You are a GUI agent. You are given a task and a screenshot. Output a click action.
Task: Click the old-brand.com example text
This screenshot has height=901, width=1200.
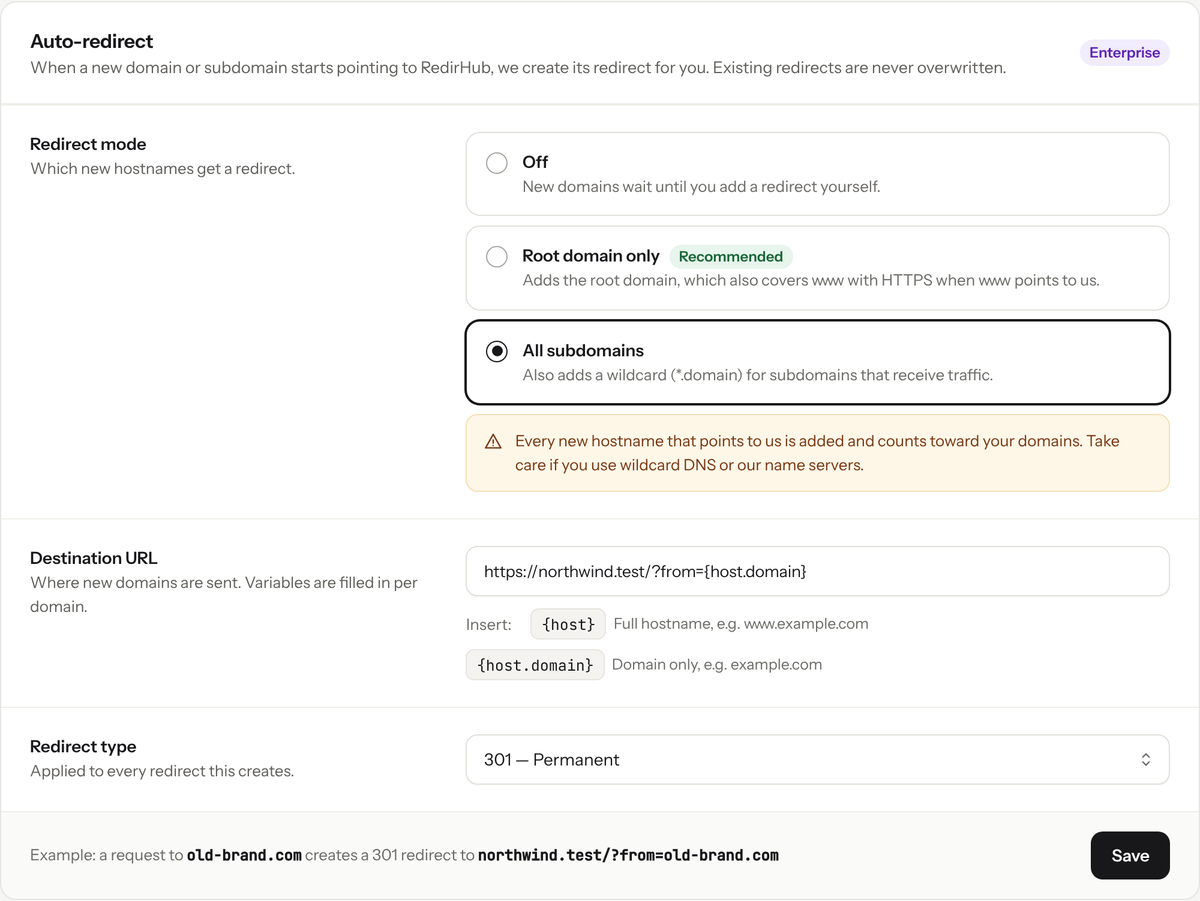pyautogui.click(x=244, y=855)
